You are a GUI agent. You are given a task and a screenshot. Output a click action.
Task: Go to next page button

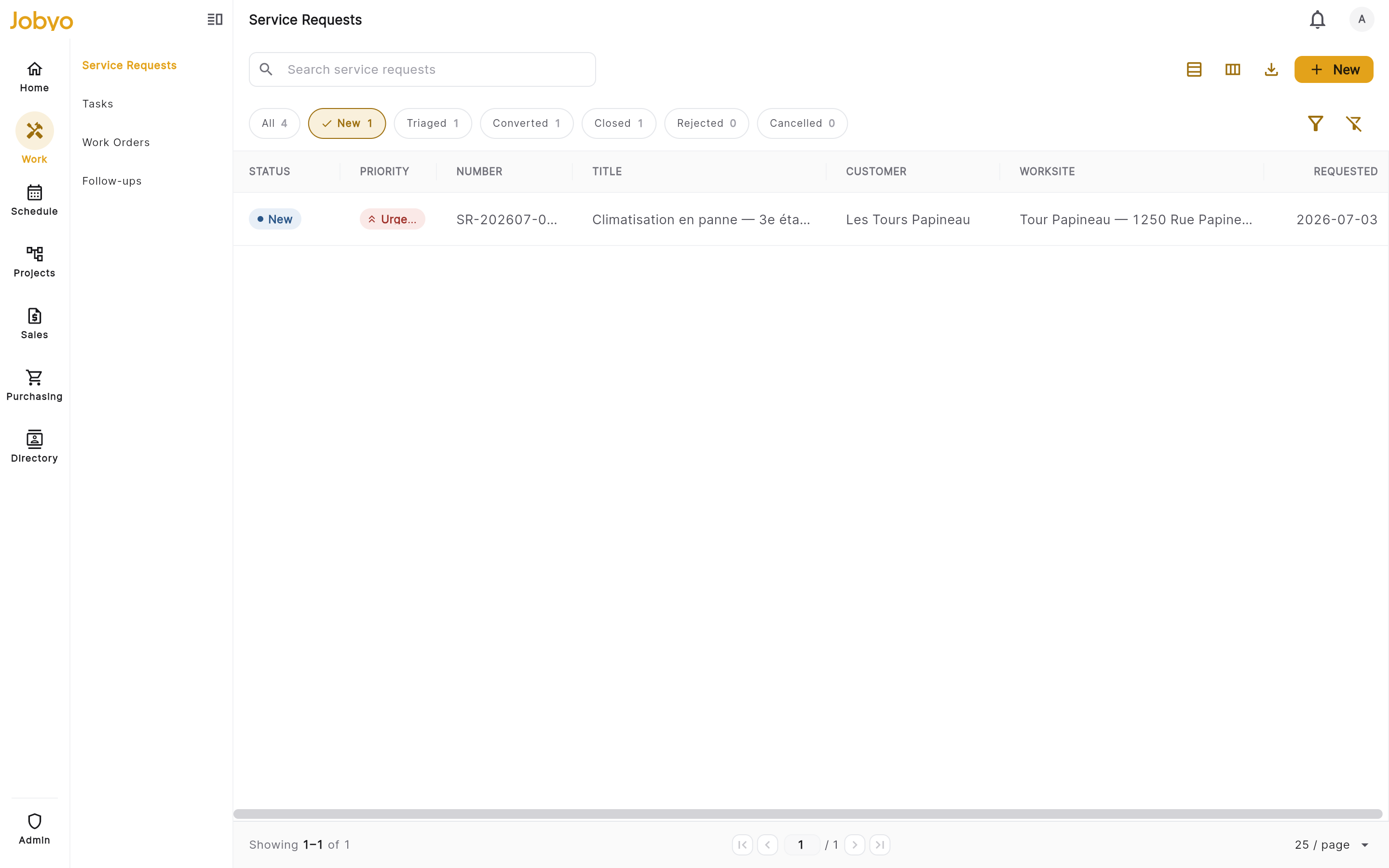pyautogui.click(x=855, y=844)
